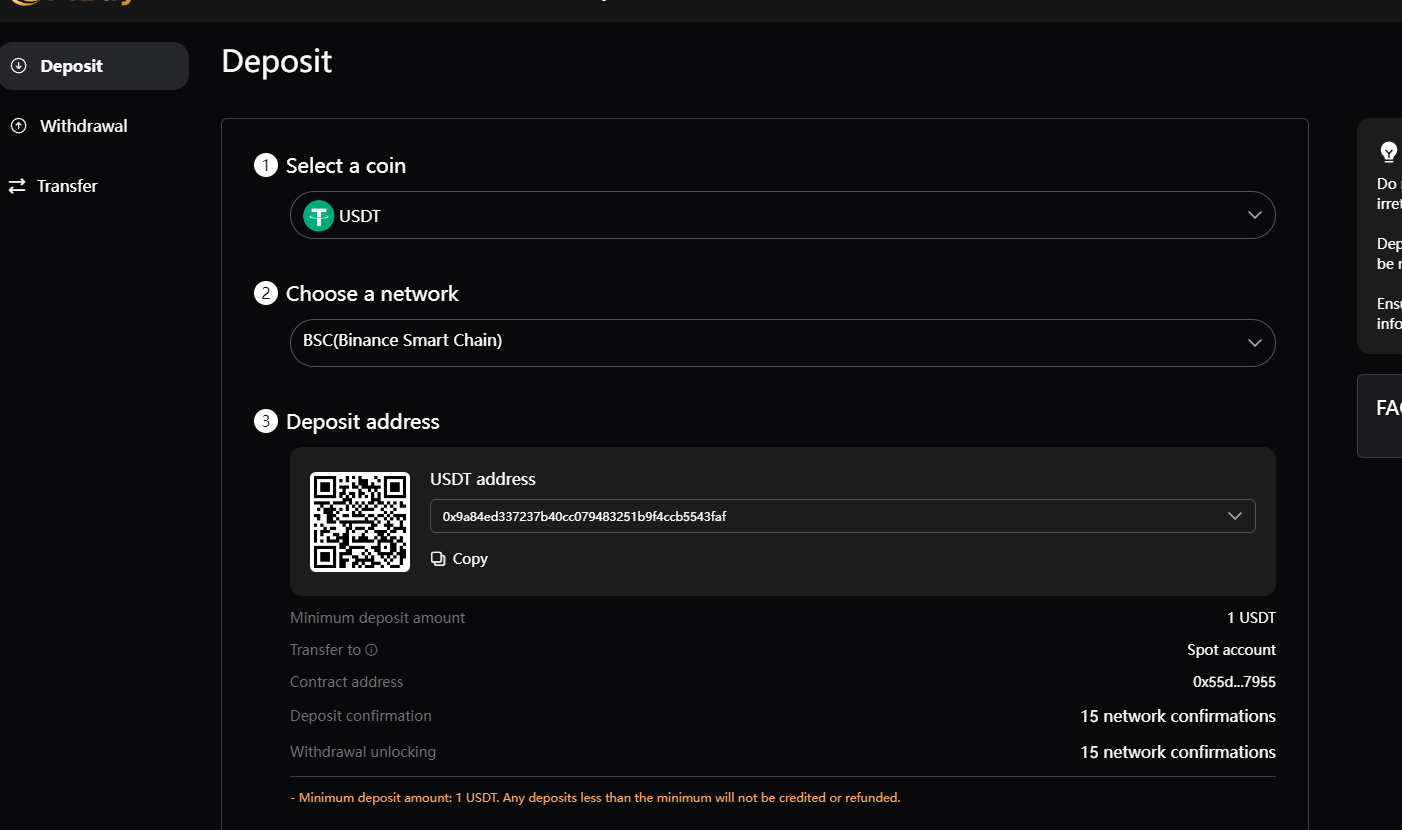1402x830 pixels.
Task: Click the info icon next to Transfer to
Action: (x=371, y=650)
